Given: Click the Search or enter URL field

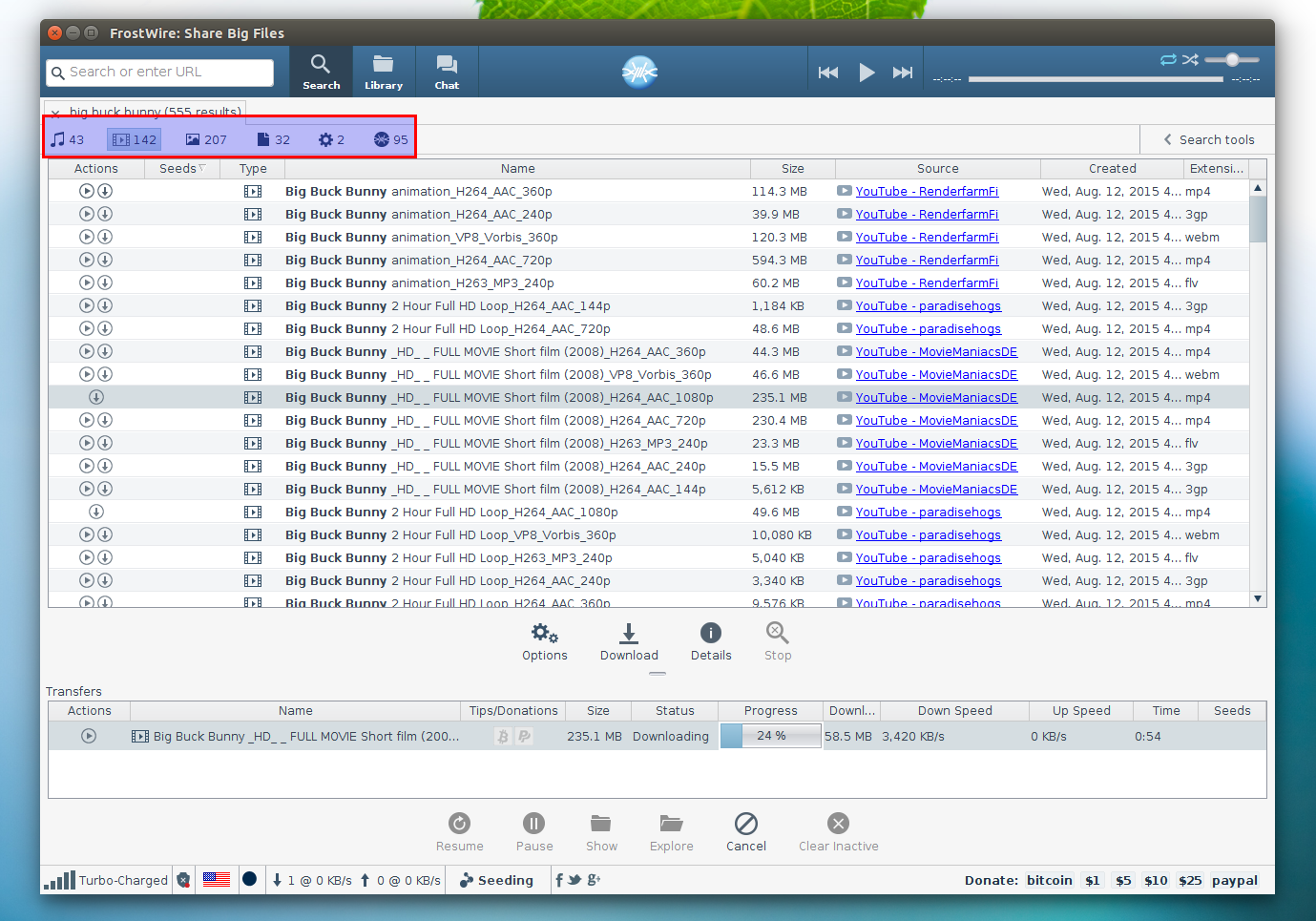Looking at the screenshot, I should point(160,73).
